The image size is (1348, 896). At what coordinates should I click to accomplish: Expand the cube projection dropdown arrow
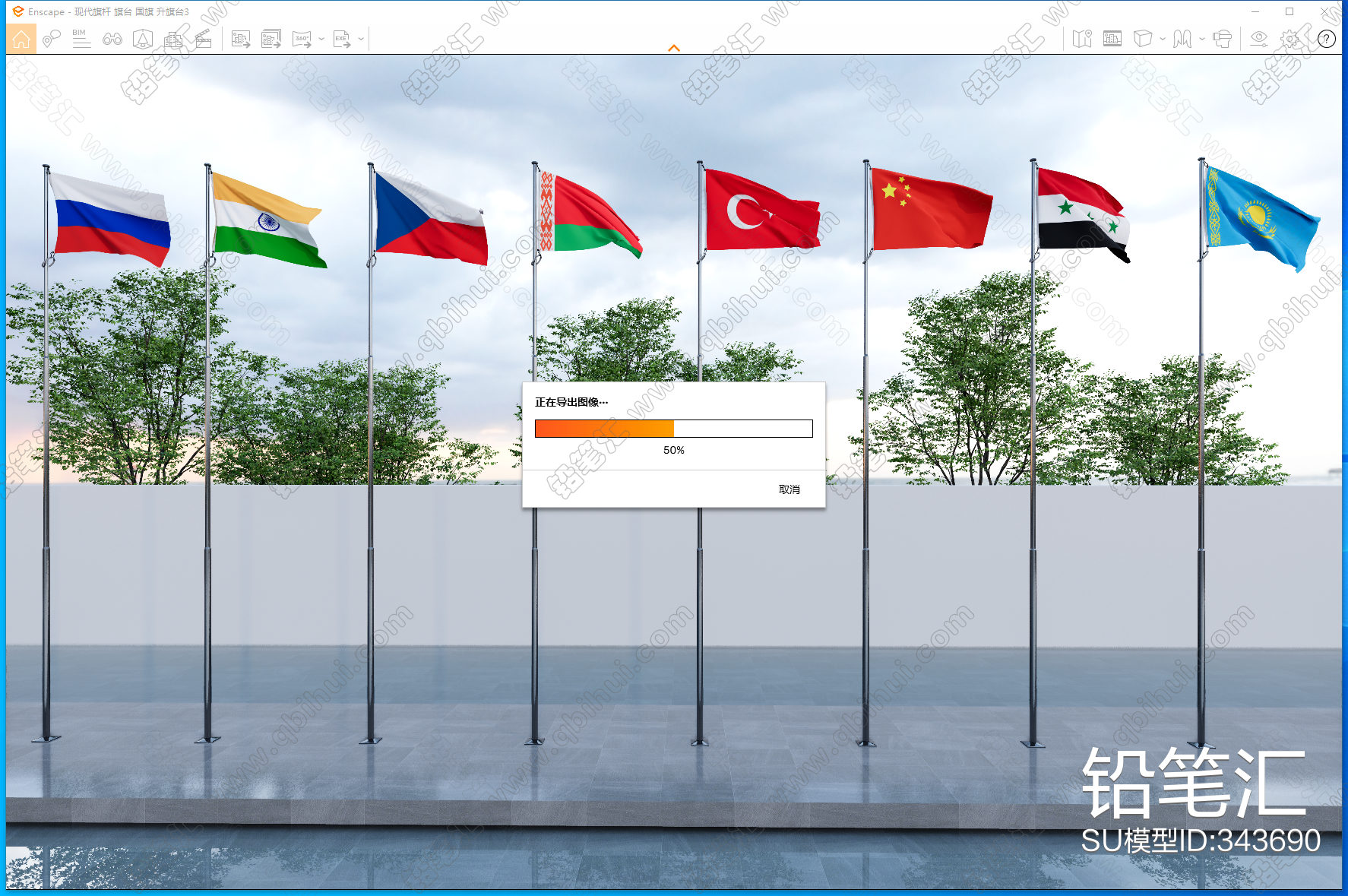point(1163,39)
